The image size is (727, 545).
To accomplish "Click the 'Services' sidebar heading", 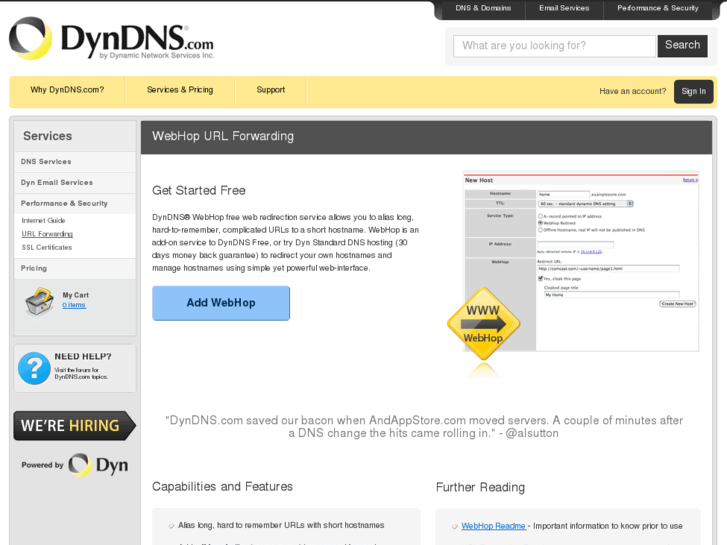I will click(x=48, y=136).
